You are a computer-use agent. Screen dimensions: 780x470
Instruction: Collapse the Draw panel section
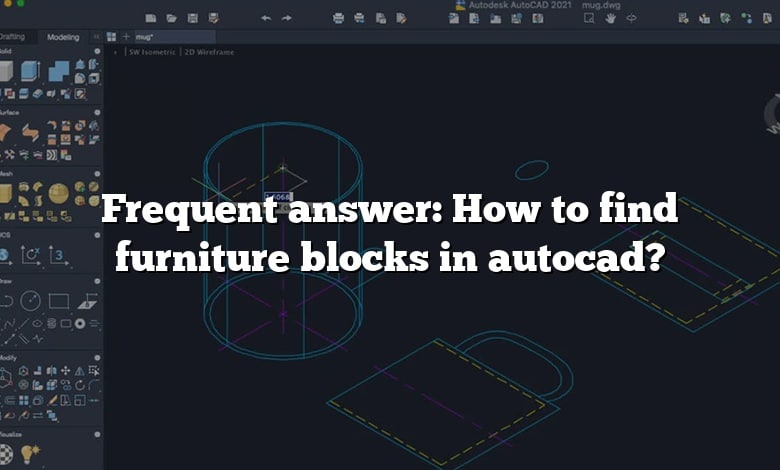(x=97, y=282)
